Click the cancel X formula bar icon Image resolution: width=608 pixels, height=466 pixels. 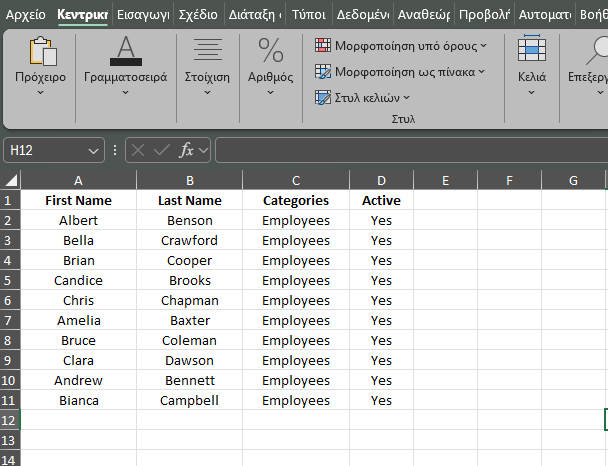pos(138,150)
